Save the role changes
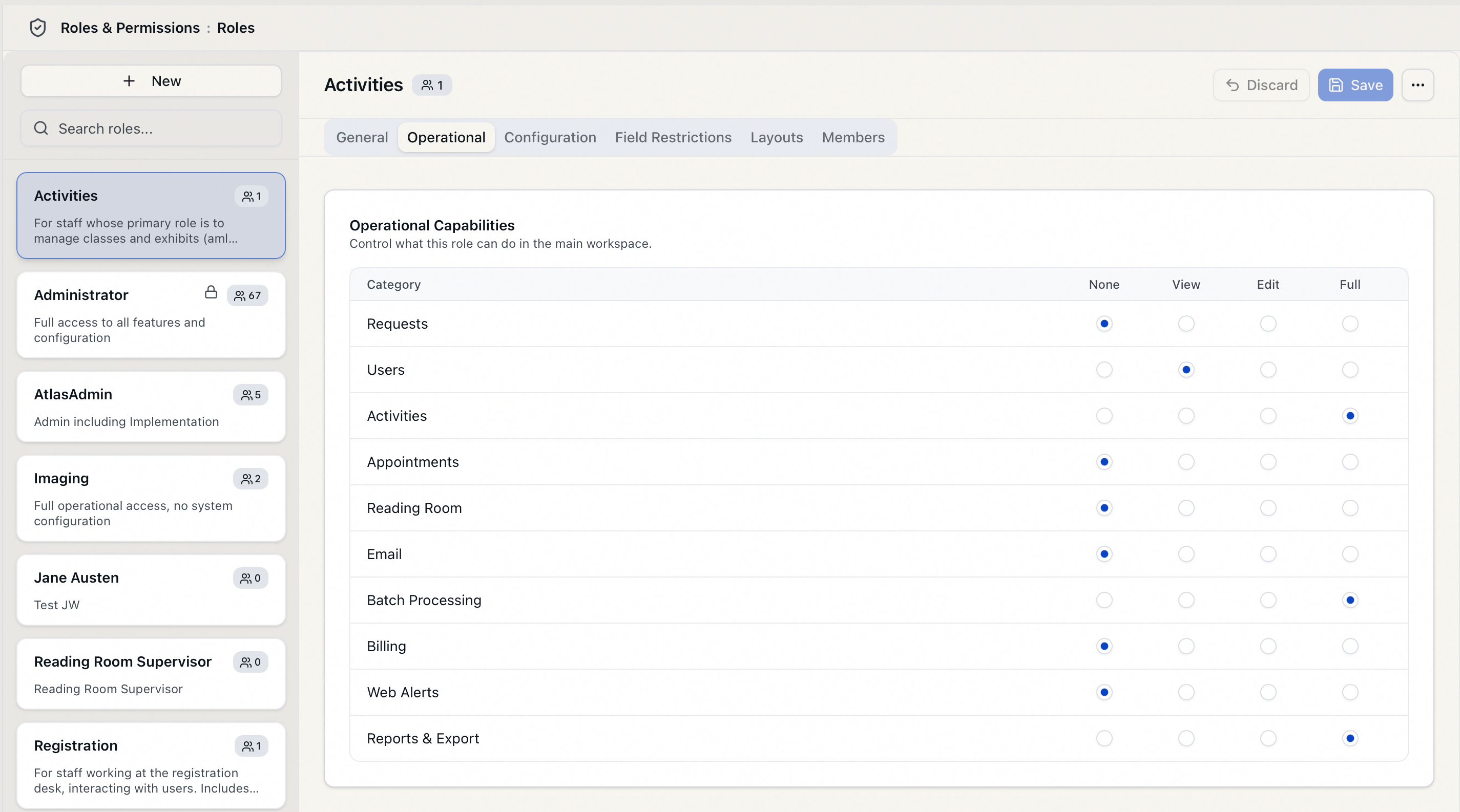 [x=1355, y=85]
